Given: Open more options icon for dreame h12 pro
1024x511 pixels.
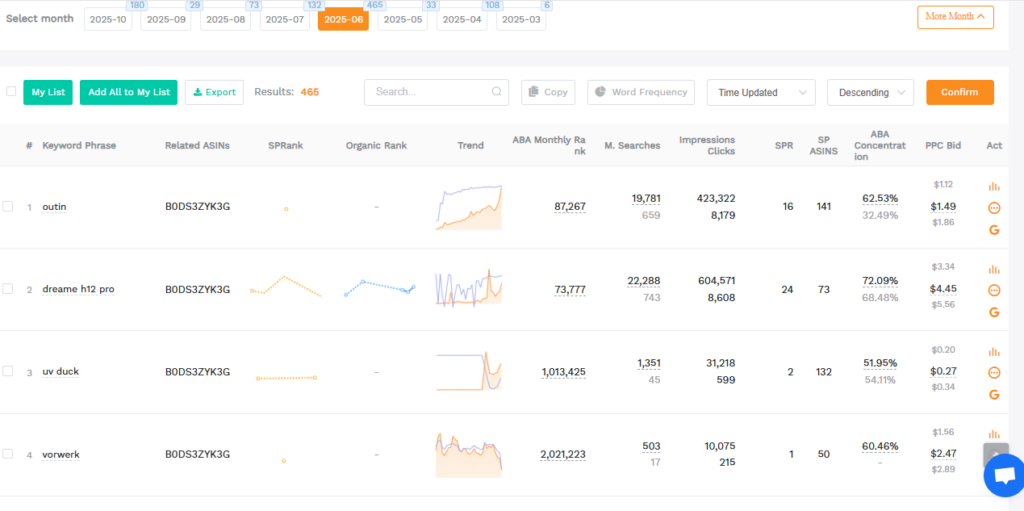Looking at the screenshot, I should coord(994,290).
